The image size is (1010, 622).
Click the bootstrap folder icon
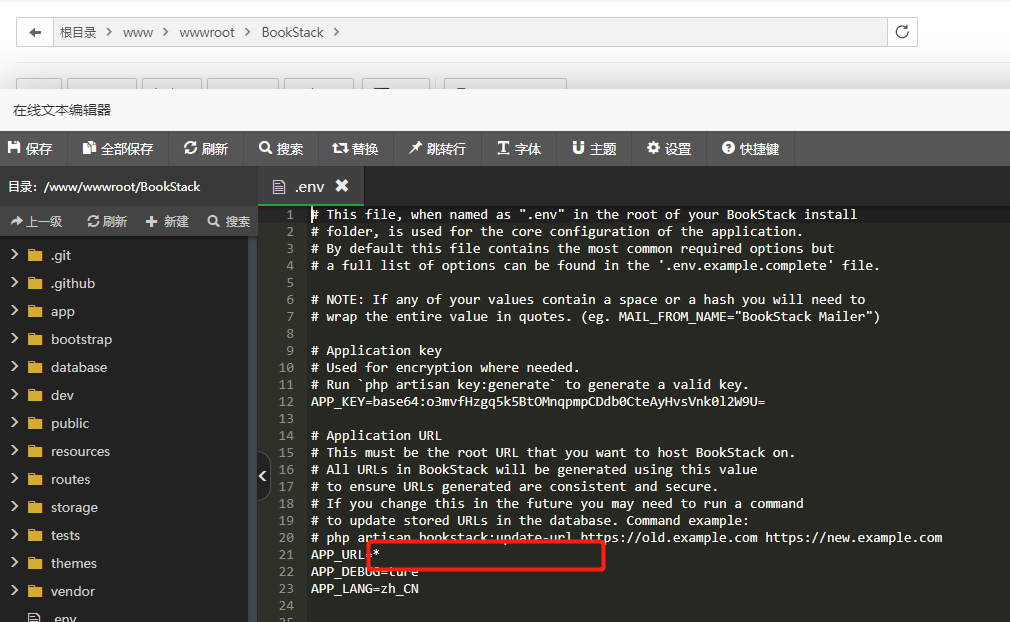[x=35, y=339]
